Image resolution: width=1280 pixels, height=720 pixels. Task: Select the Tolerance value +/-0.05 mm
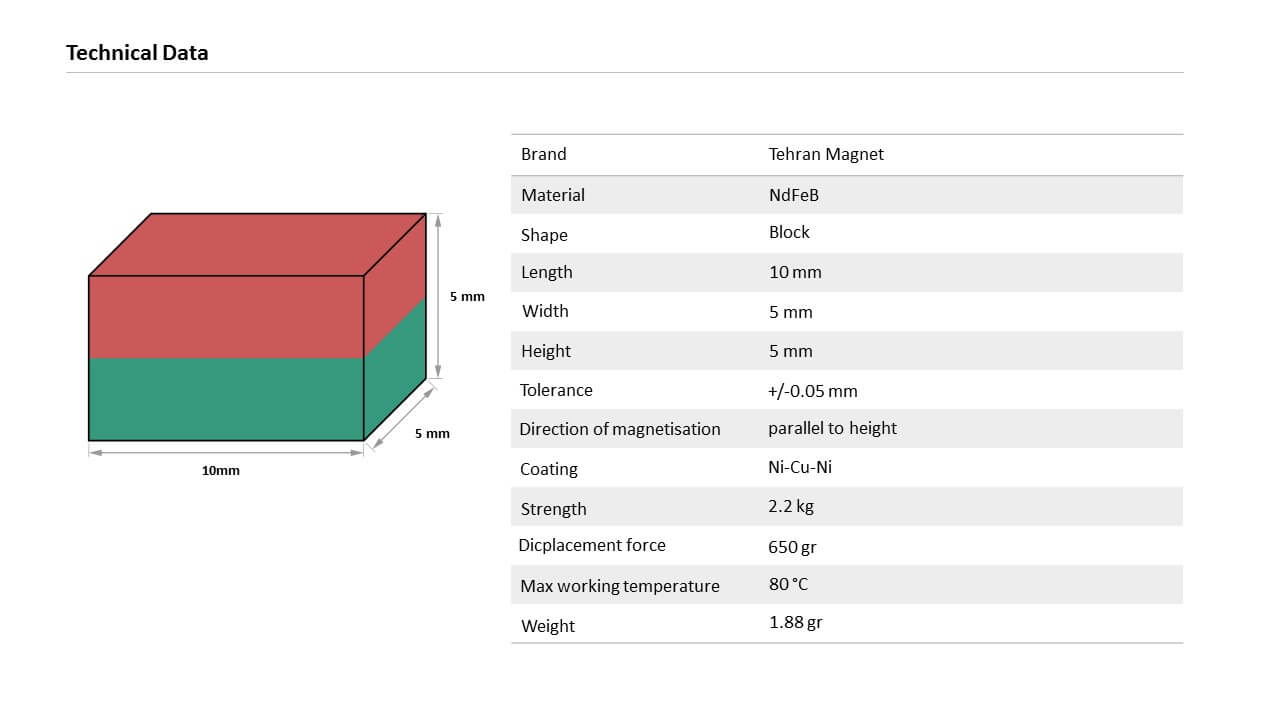coord(813,391)
